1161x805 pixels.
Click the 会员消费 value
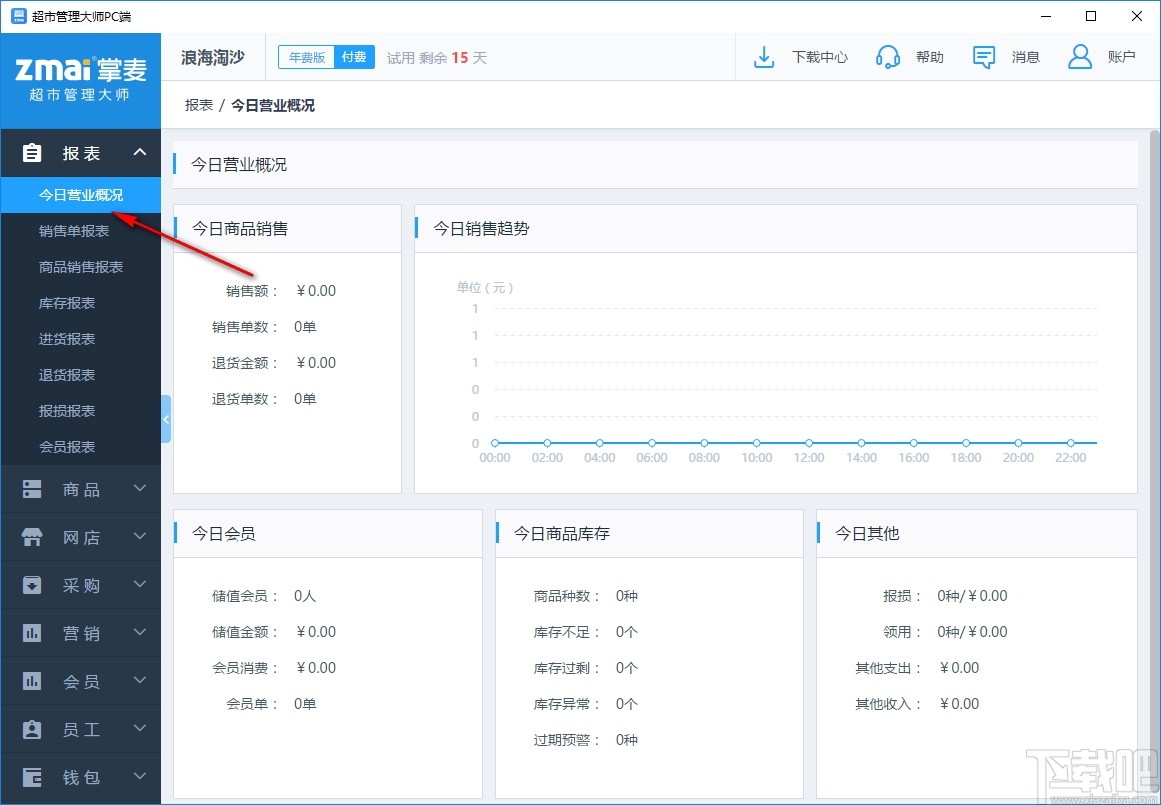pyautogui.click(x=315, y=668)
